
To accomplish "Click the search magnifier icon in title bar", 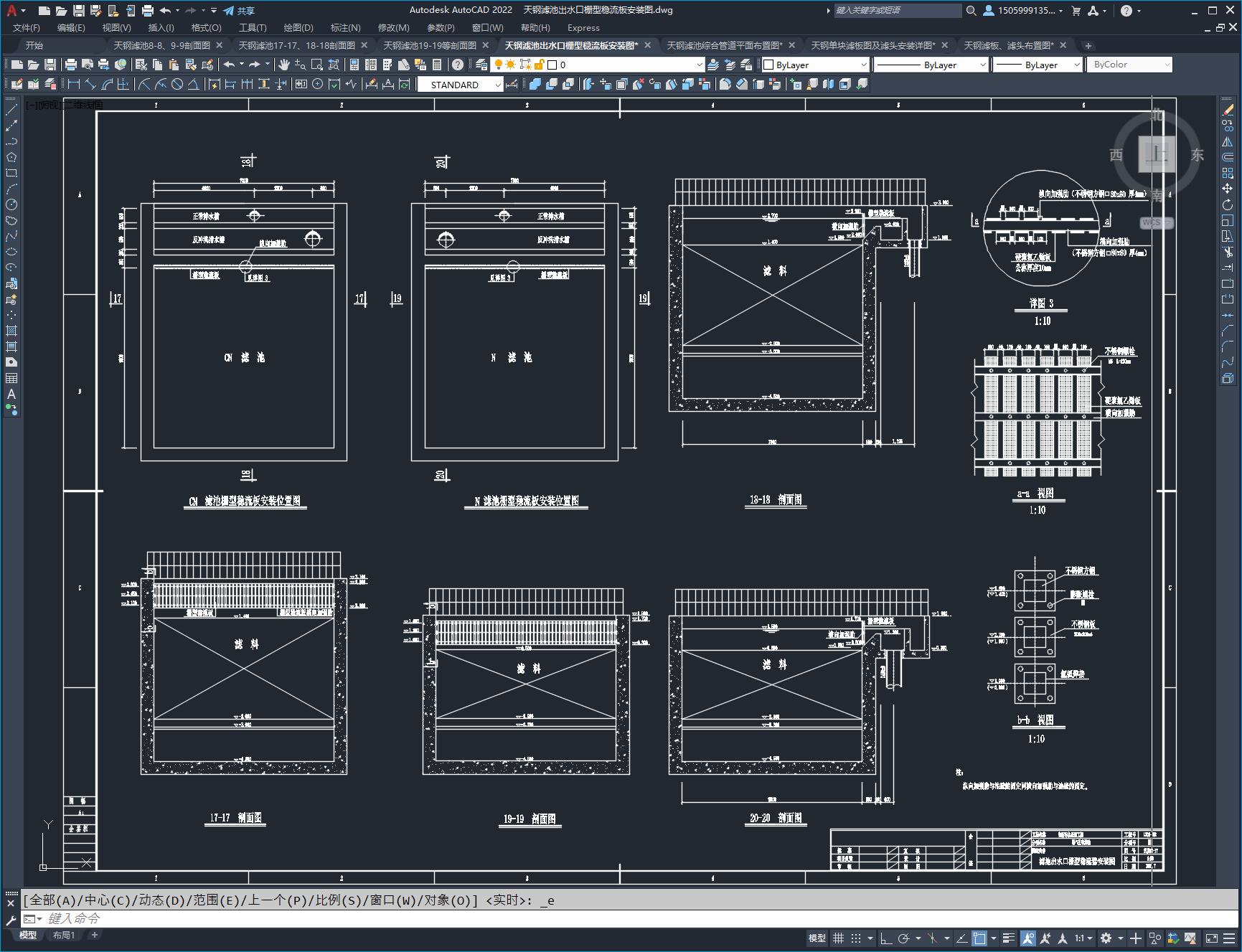I will point(971,10).
